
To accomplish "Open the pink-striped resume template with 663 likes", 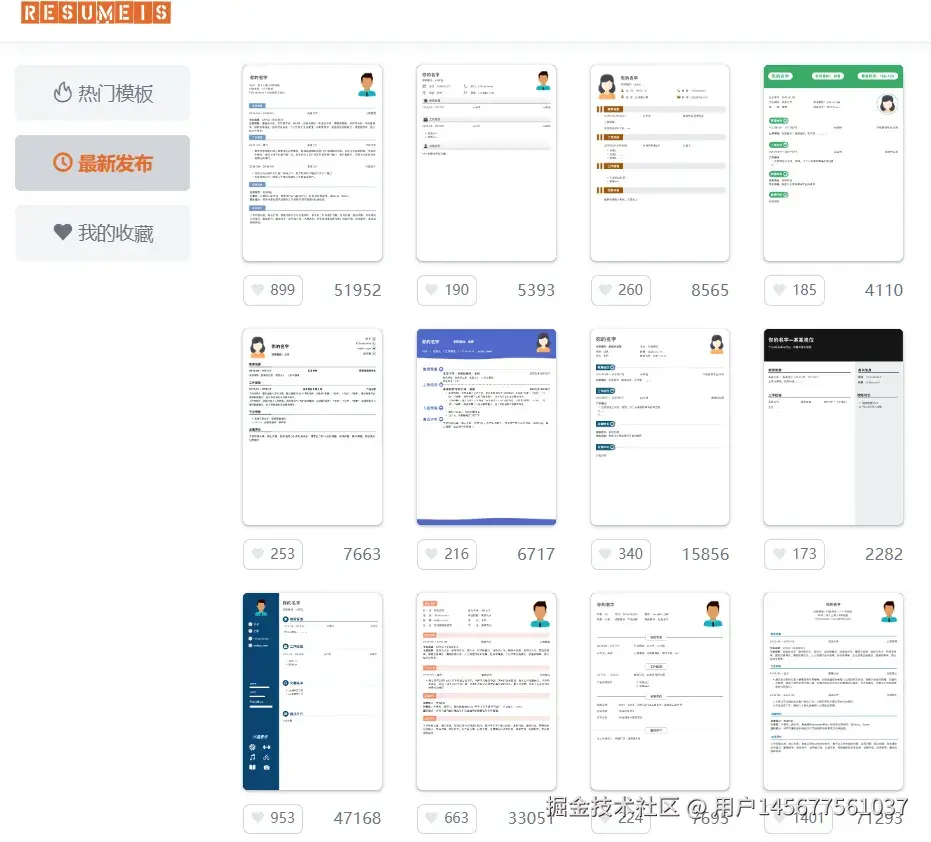I will point(486,691).
